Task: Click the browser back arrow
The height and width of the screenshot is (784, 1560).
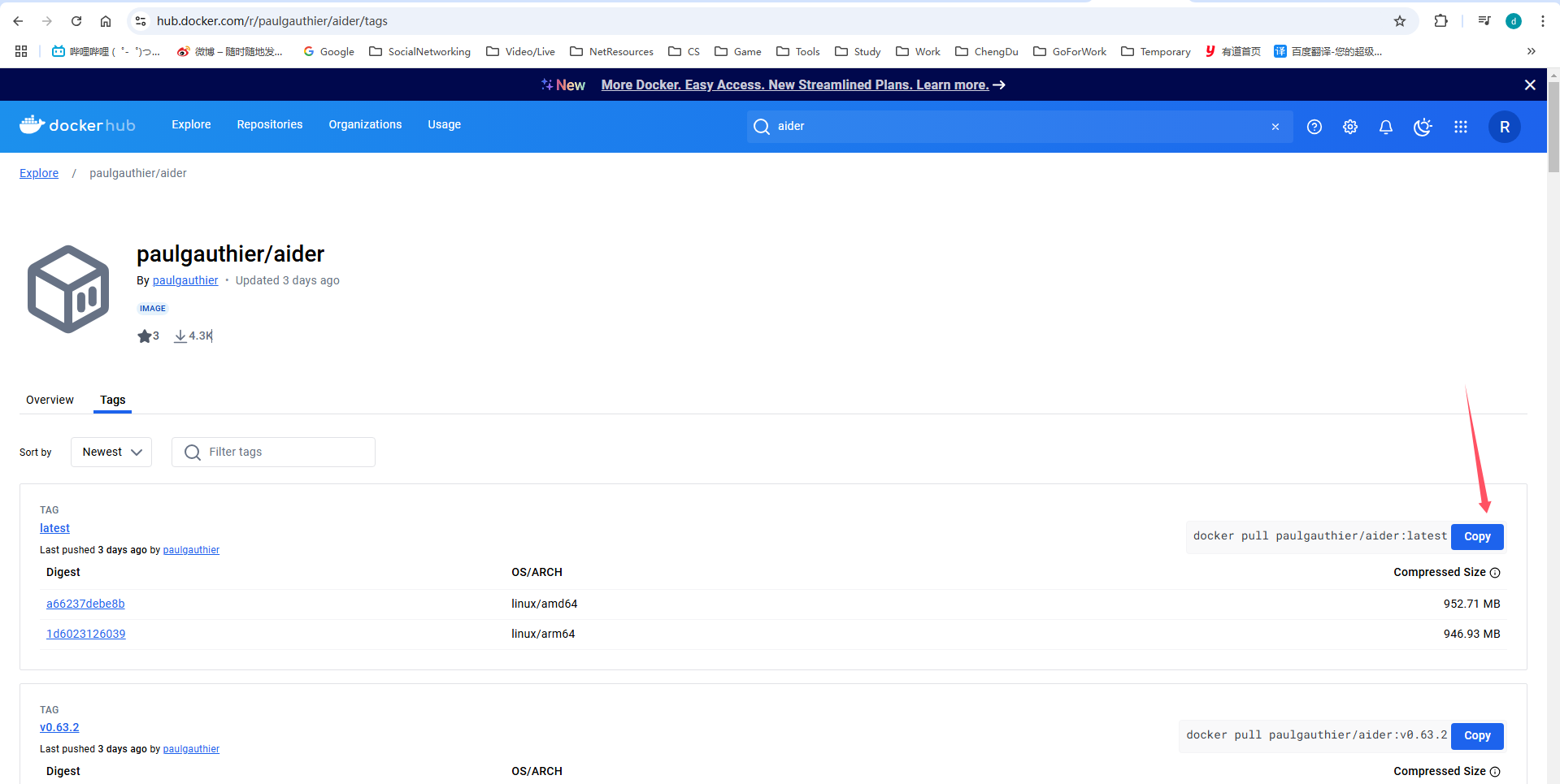Action: (18, 21)
